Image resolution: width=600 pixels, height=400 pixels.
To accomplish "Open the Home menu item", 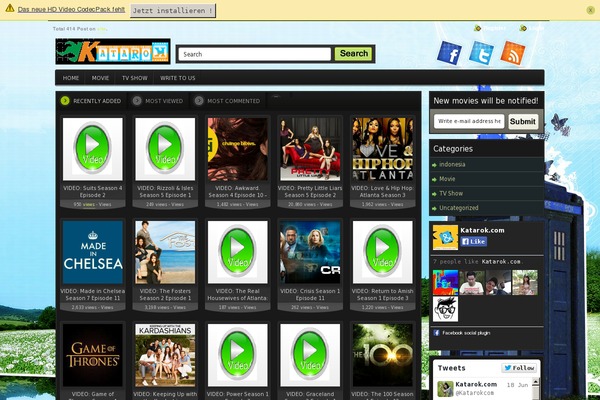I will point(71,78).
